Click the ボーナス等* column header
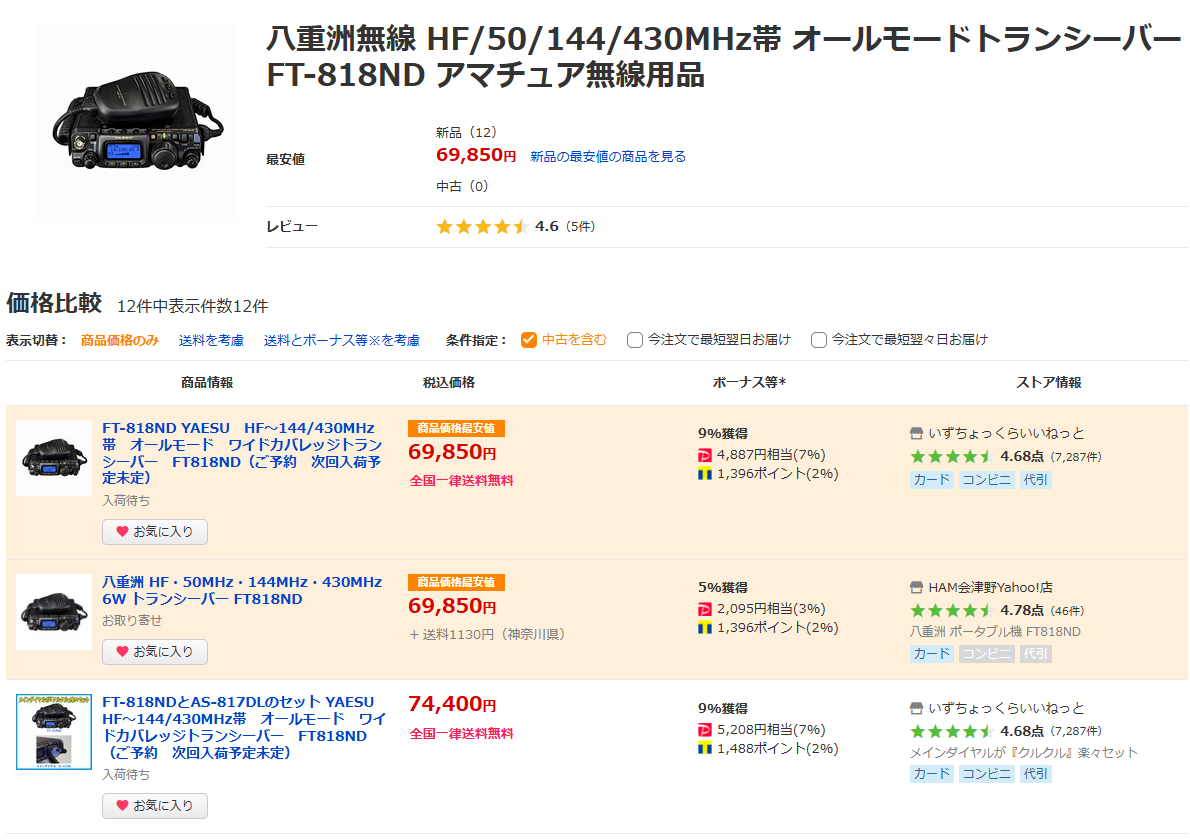The height and width of the screenshot is (840, 1190). pyautogui.click(x=749, y=382)
